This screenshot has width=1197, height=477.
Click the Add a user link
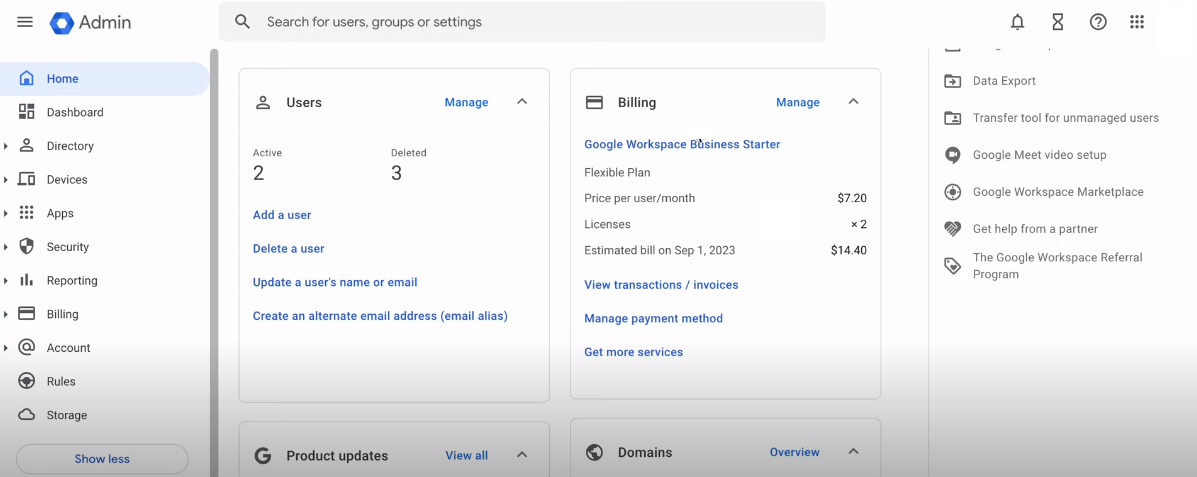click(x=282, y=215)
